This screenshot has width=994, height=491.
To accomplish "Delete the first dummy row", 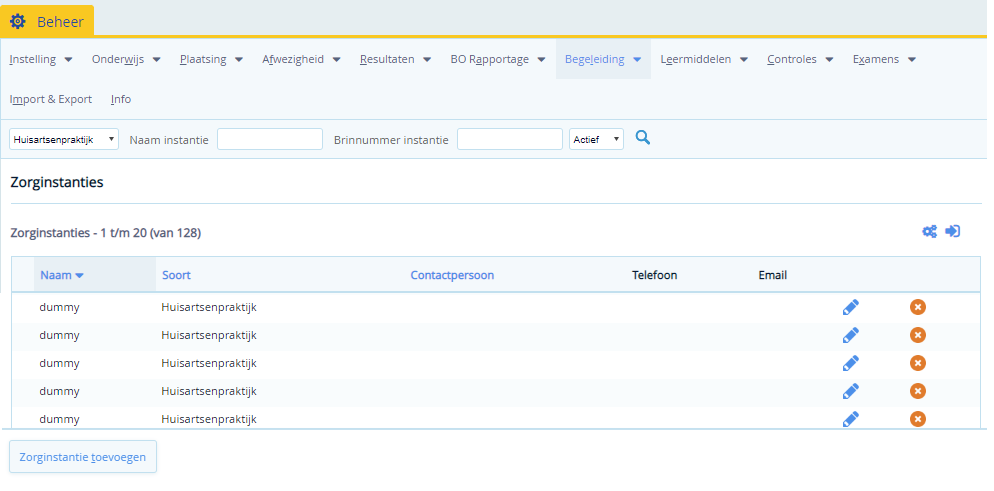I will click(x=918, y=307).
